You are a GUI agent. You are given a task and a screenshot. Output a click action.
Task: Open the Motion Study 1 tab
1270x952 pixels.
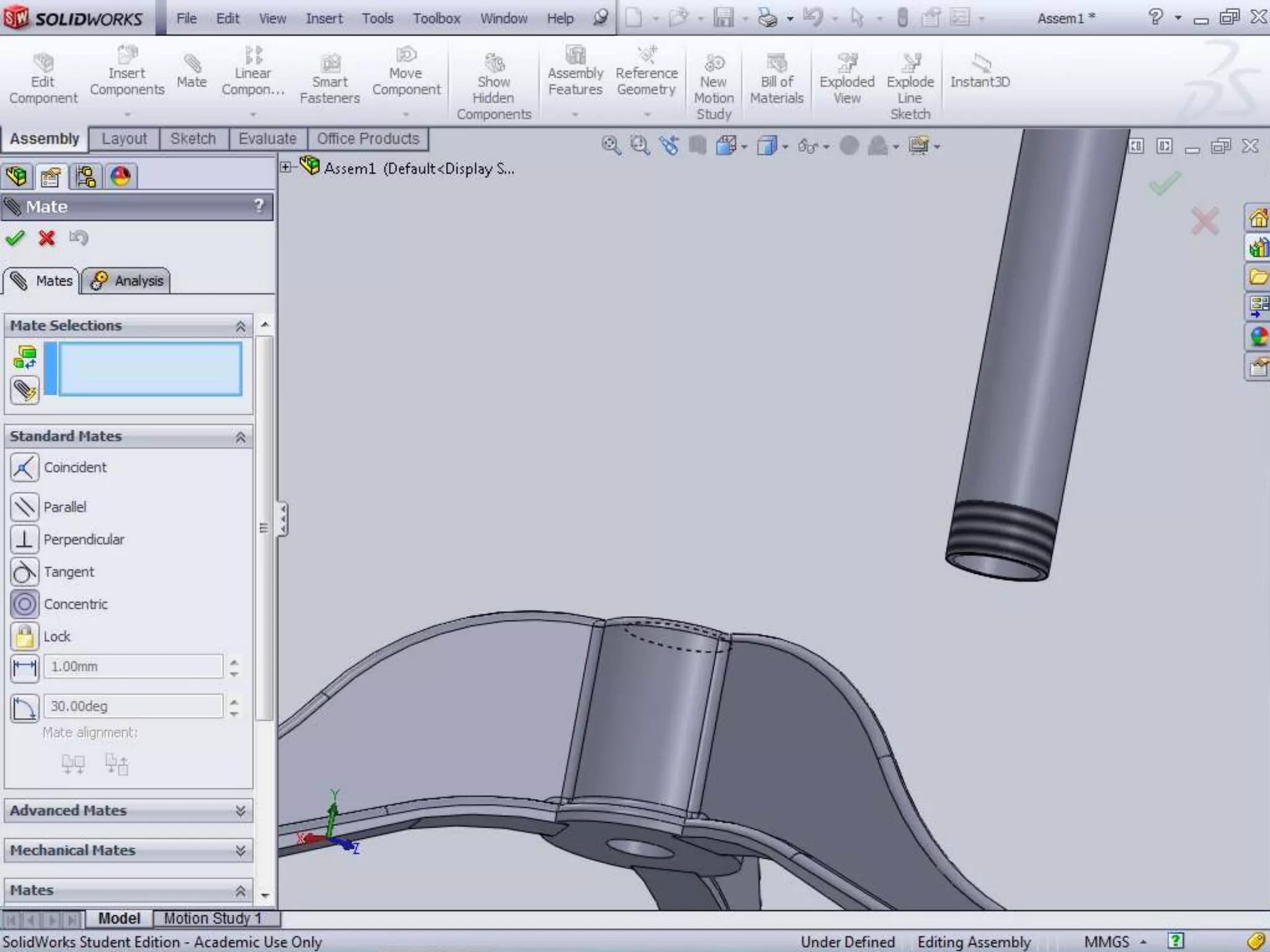click(x=212, y=918)
